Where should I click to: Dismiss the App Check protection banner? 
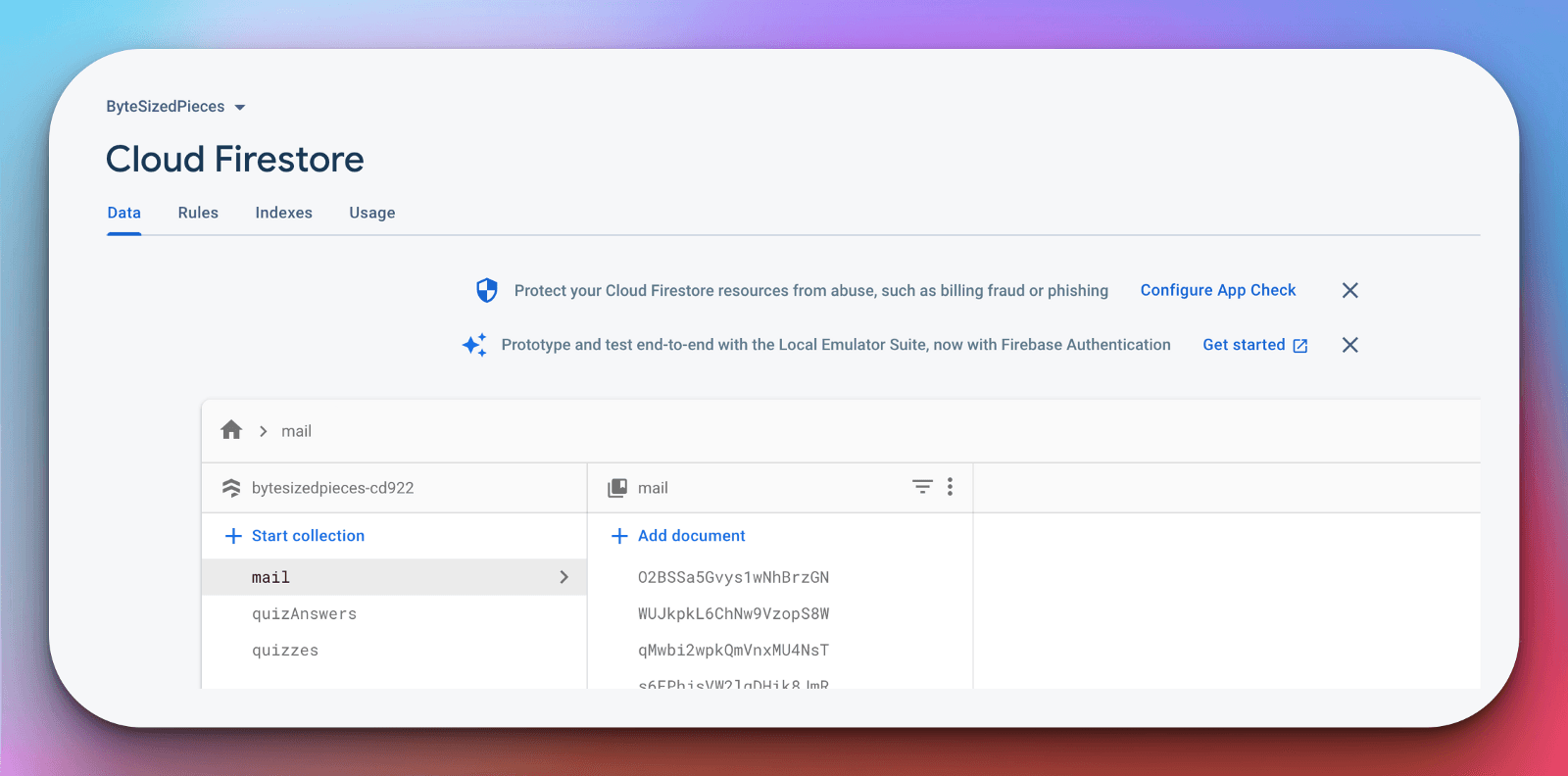[1349, 290]
